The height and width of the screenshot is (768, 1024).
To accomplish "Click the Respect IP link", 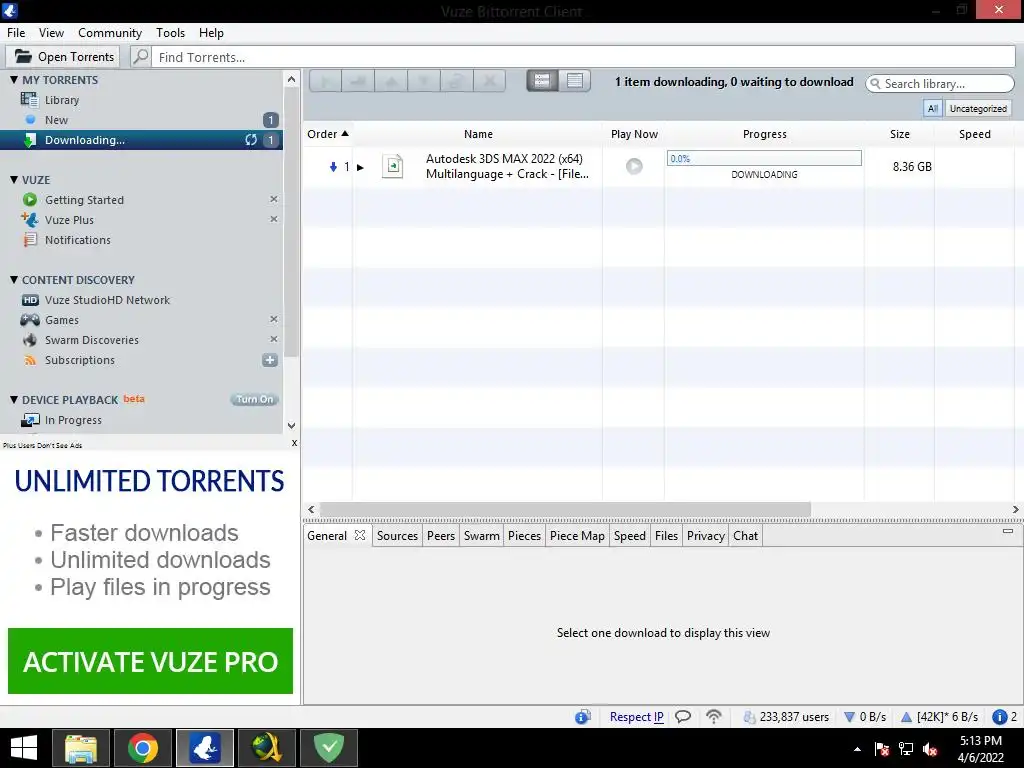I will (x=636, y=716).
